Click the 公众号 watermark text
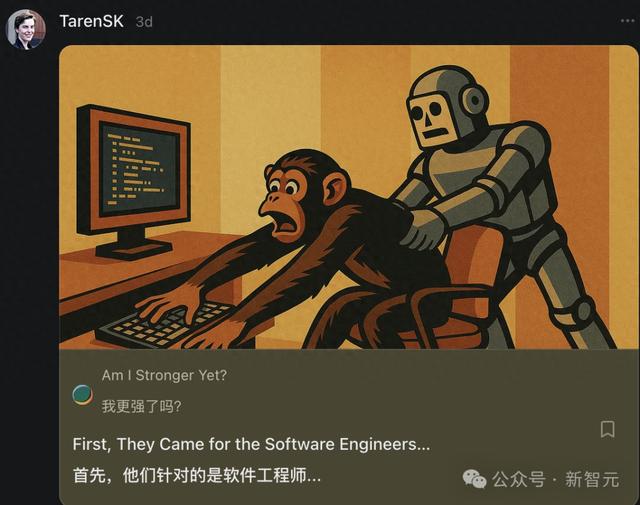Image resolution: width=640 pixels, height=505 pixels. click(518, 479)
